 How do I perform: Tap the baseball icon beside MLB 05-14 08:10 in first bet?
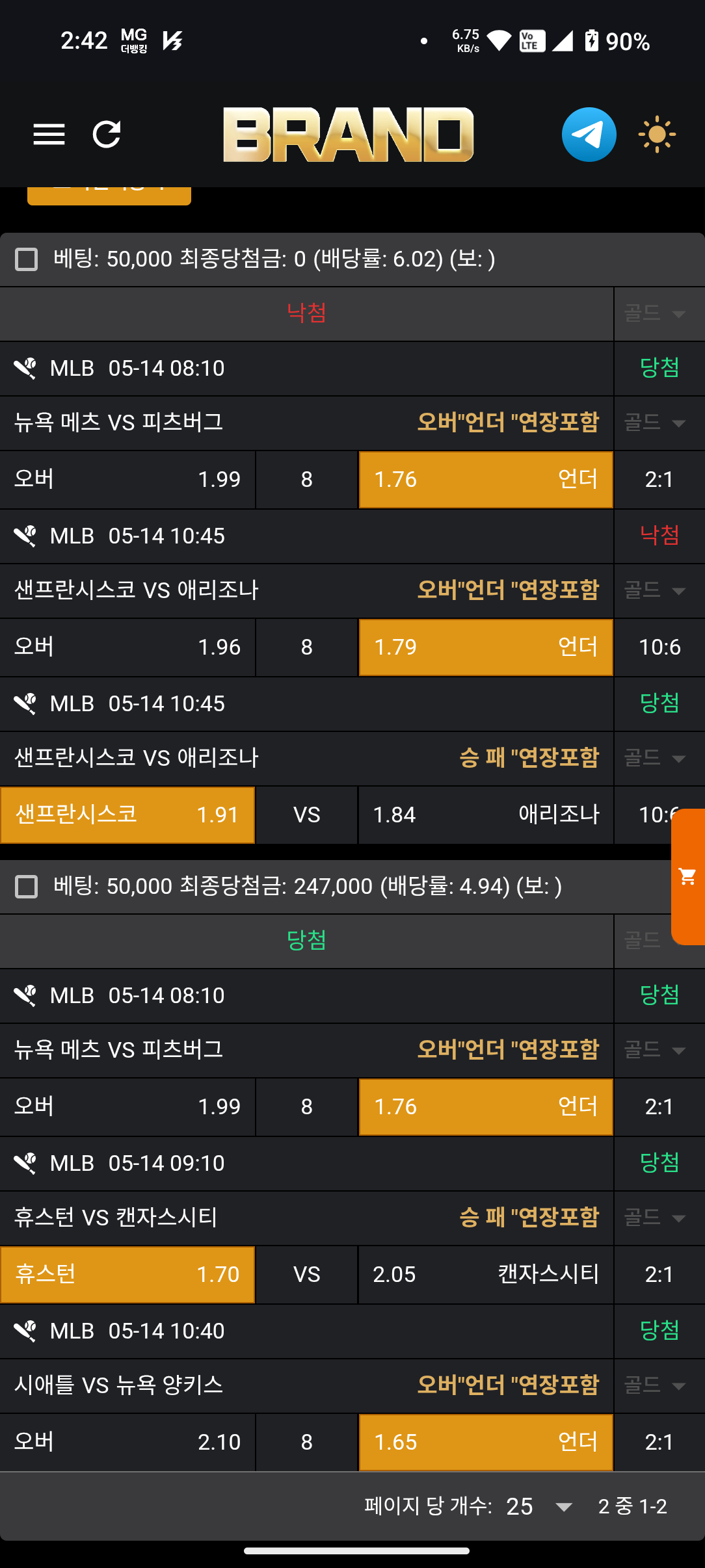click(x=25, y=369)
